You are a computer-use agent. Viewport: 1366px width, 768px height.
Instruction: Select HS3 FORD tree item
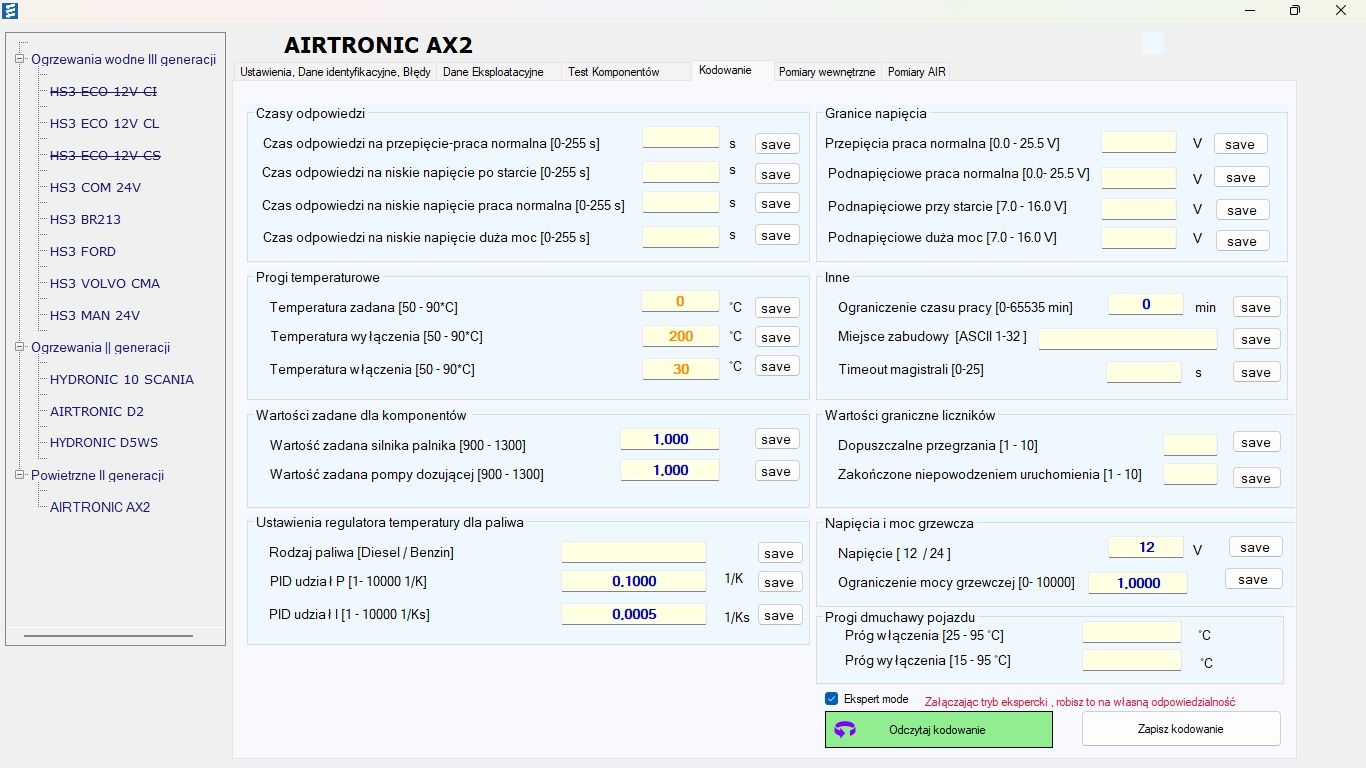pos(83,251)
